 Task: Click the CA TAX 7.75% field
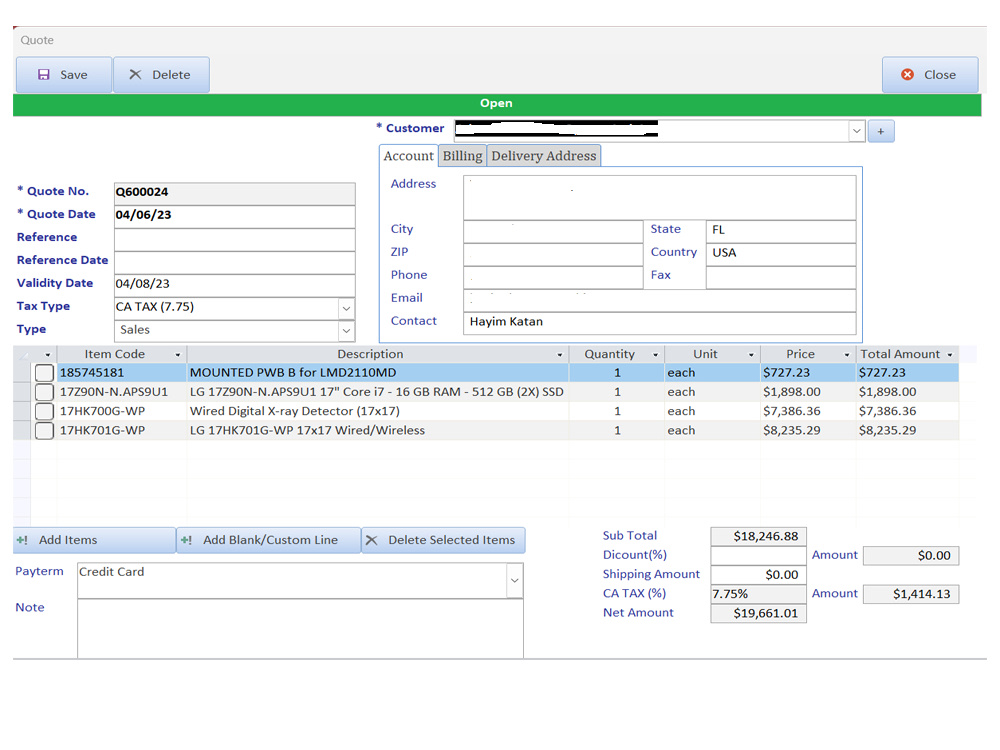click(x=758, y=594)
